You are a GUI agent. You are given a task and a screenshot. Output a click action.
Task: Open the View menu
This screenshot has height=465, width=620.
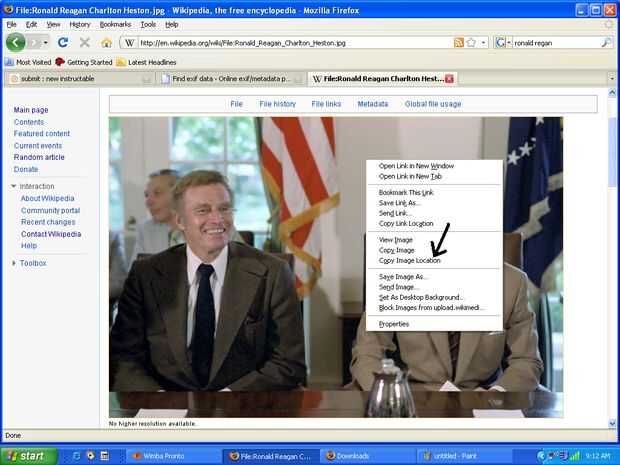[x=53, y=25]
